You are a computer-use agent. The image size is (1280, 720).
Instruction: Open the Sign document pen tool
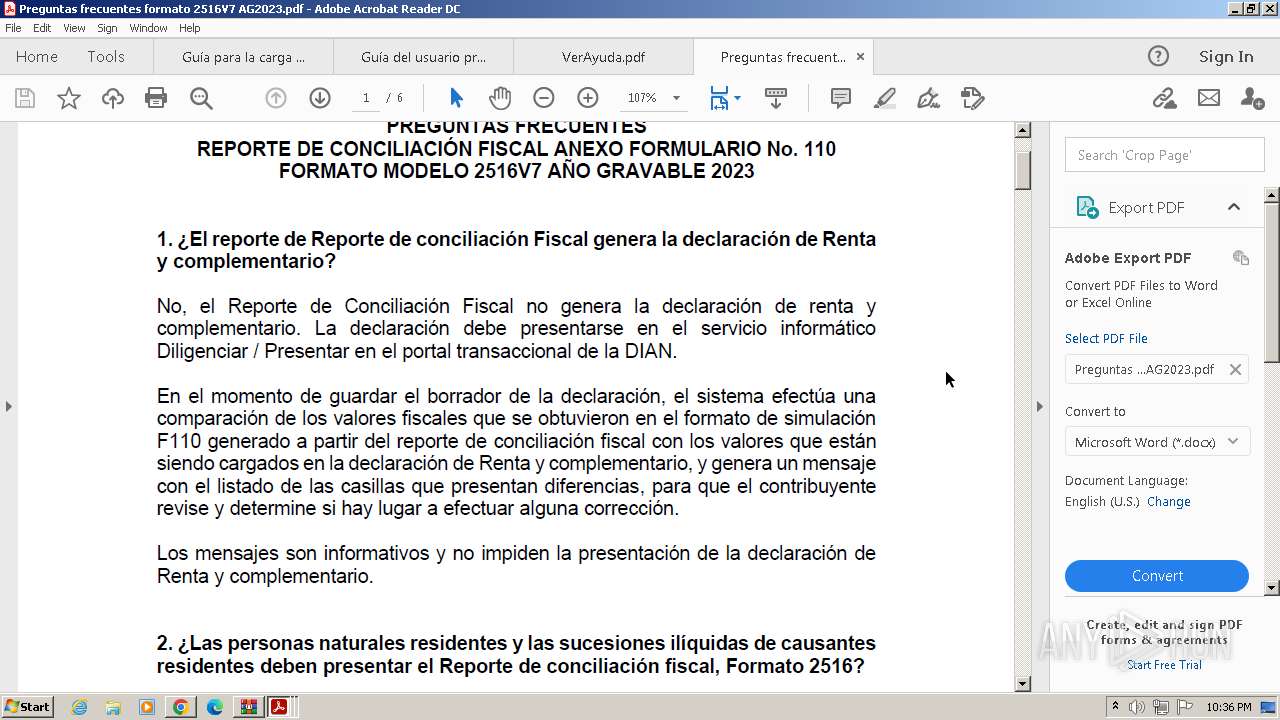929,98
